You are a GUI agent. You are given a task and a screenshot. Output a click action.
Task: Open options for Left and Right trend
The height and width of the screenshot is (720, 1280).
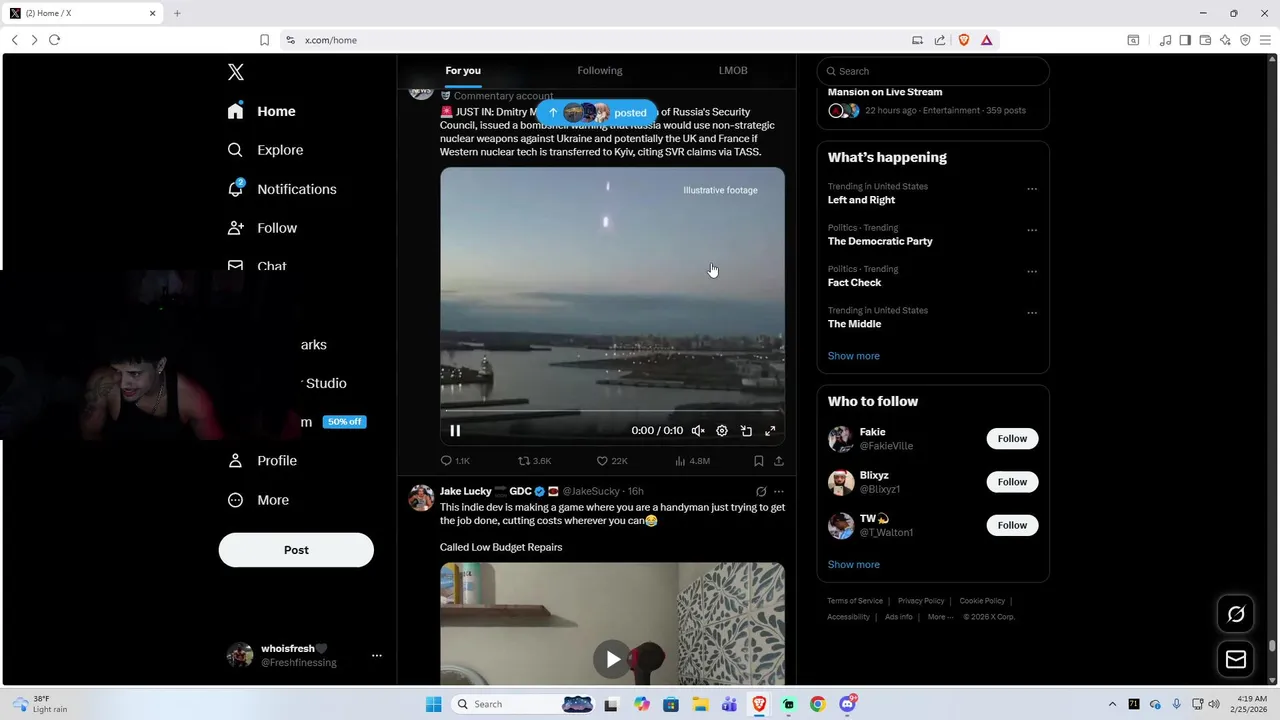pyautogui.click(x=1032, y=189)
